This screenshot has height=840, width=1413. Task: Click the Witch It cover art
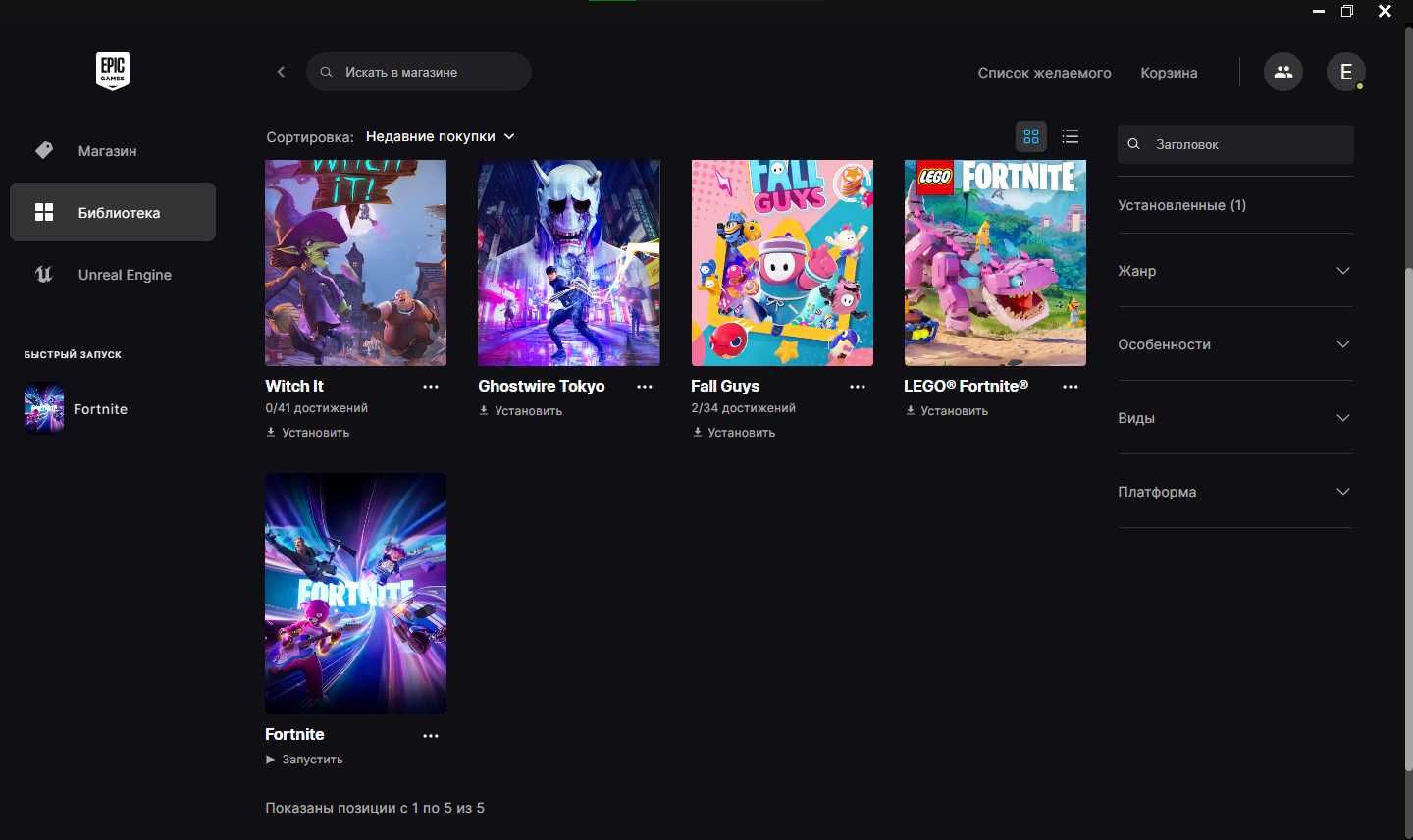pyautogui.click(x=355, y=263)
